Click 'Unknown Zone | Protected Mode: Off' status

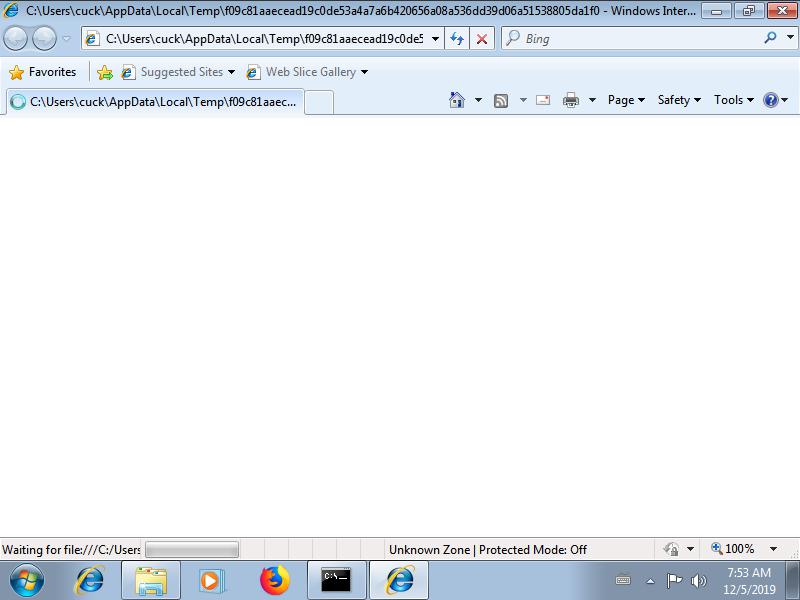tap(488, 550)
